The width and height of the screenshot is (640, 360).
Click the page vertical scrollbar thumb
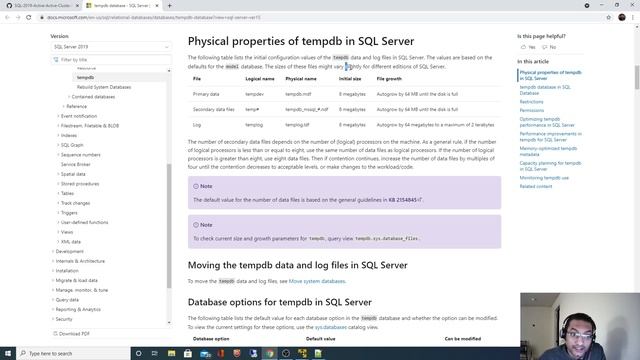tap(637, 77)
